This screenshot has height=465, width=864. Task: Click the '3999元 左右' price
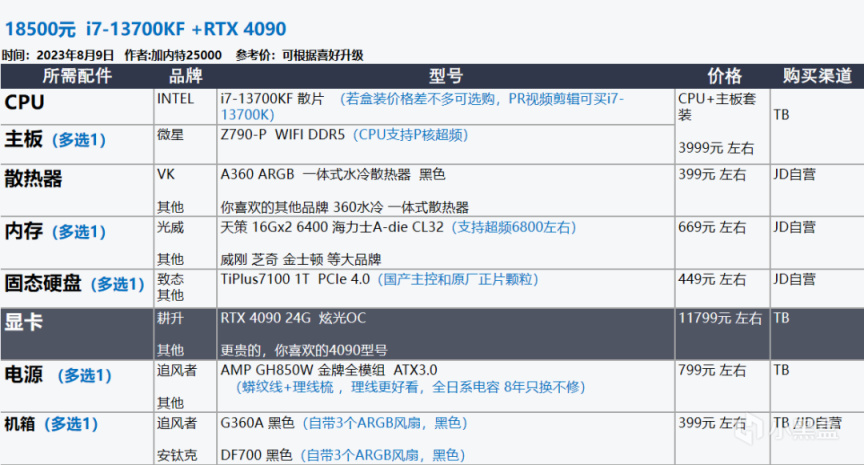coord(716,148)
